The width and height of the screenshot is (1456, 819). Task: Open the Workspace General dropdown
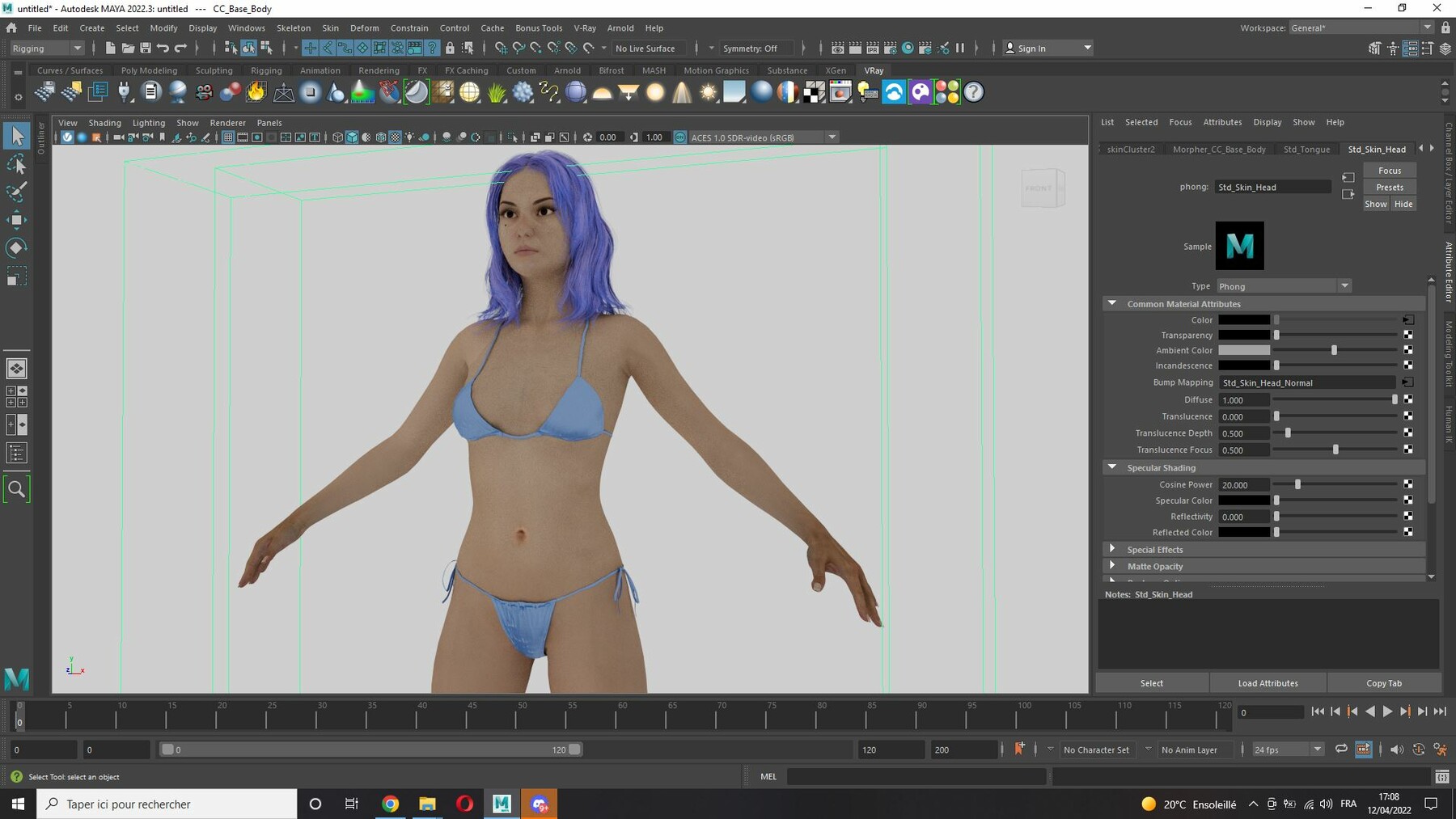1361,27
